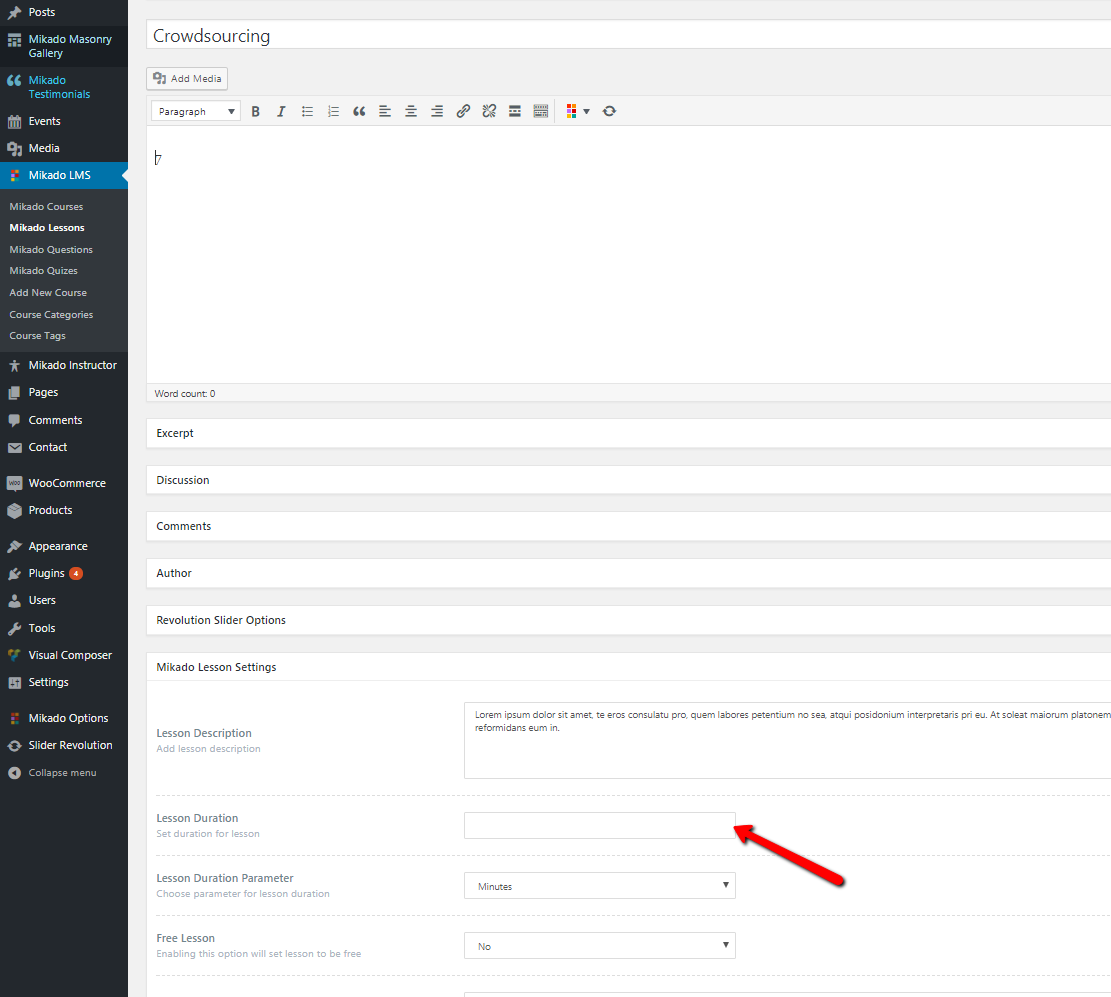The image size is (1111, 997).
Task: Open the Products menu
Action: click(x=64, y=510)
